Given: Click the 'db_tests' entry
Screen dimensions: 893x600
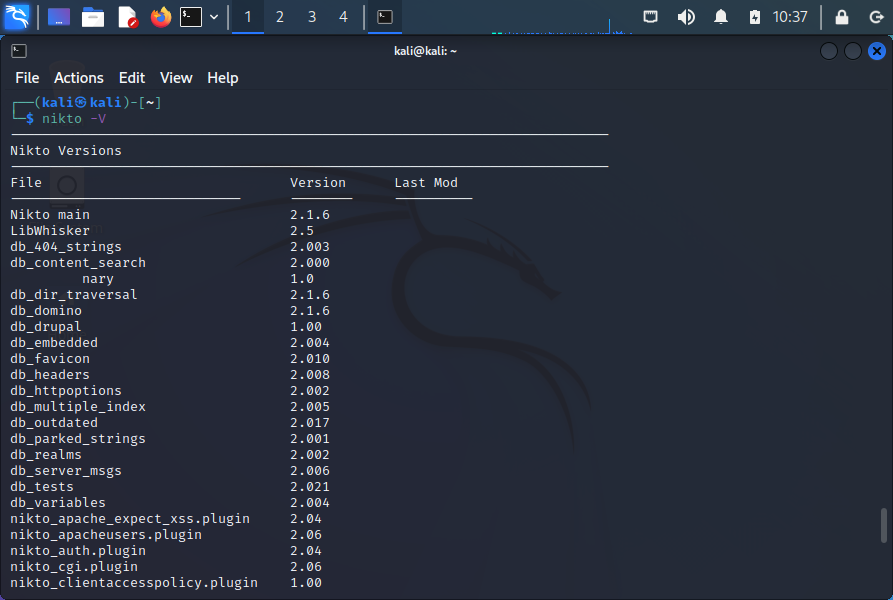Looking at the screenshot, I should pyautogui.click(x=42, y=487).
